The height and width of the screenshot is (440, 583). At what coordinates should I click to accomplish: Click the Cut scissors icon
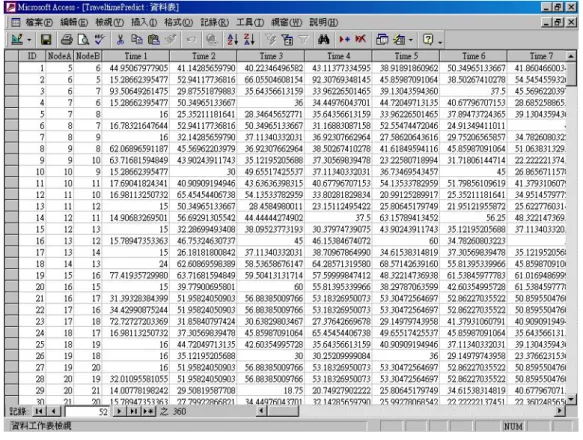click(120, 39)
